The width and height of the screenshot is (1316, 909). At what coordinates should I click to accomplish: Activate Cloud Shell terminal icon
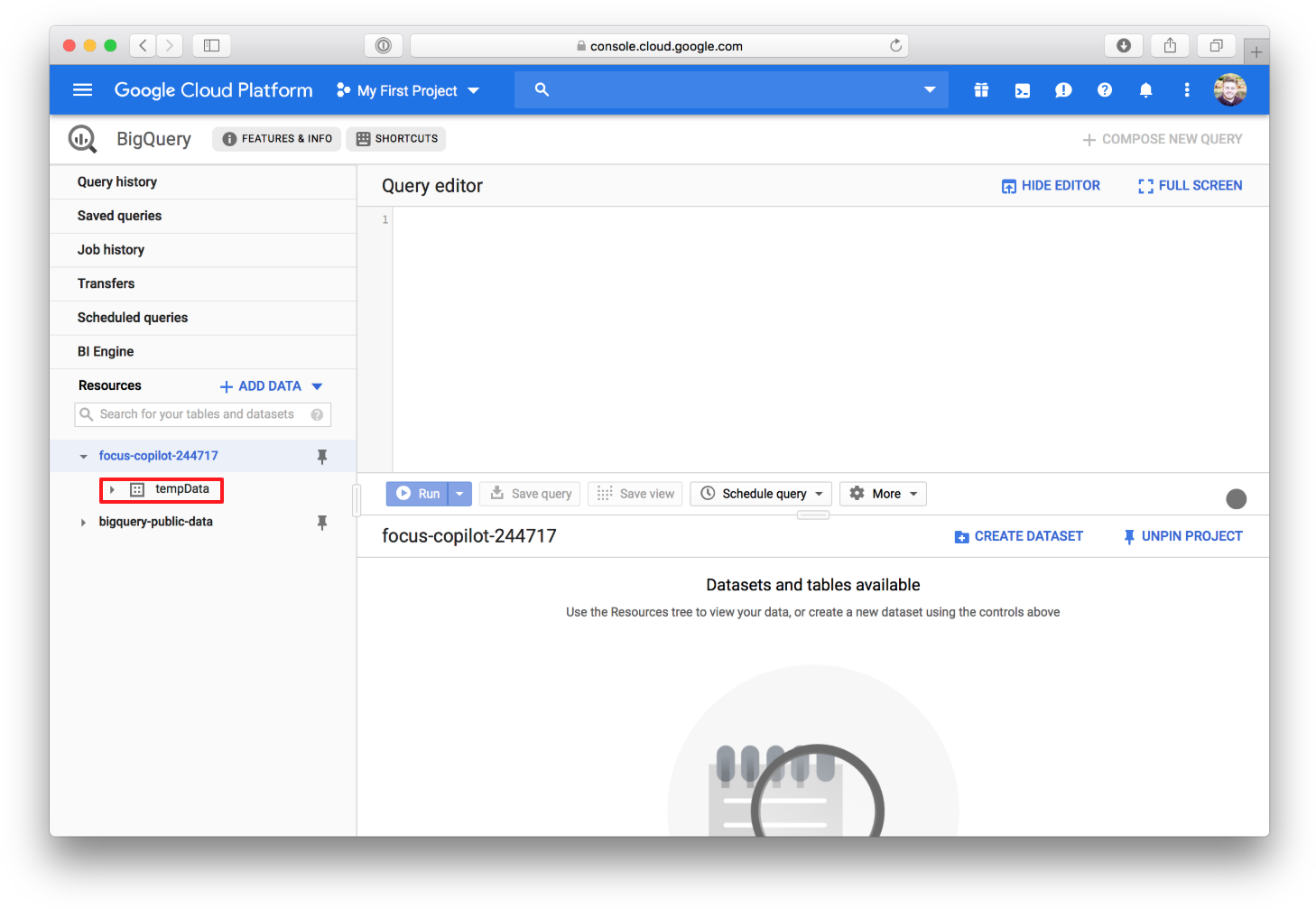coord(1023,90)
